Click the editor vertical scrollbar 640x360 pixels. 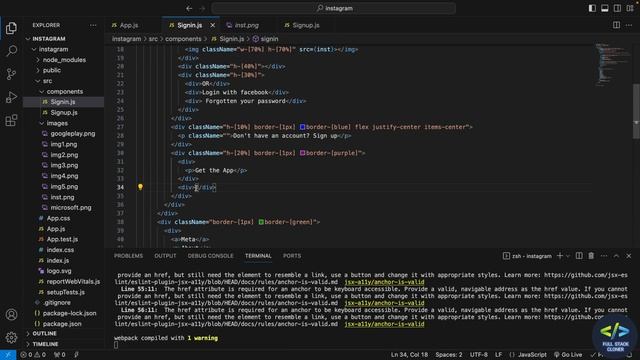tap(636, 111)
